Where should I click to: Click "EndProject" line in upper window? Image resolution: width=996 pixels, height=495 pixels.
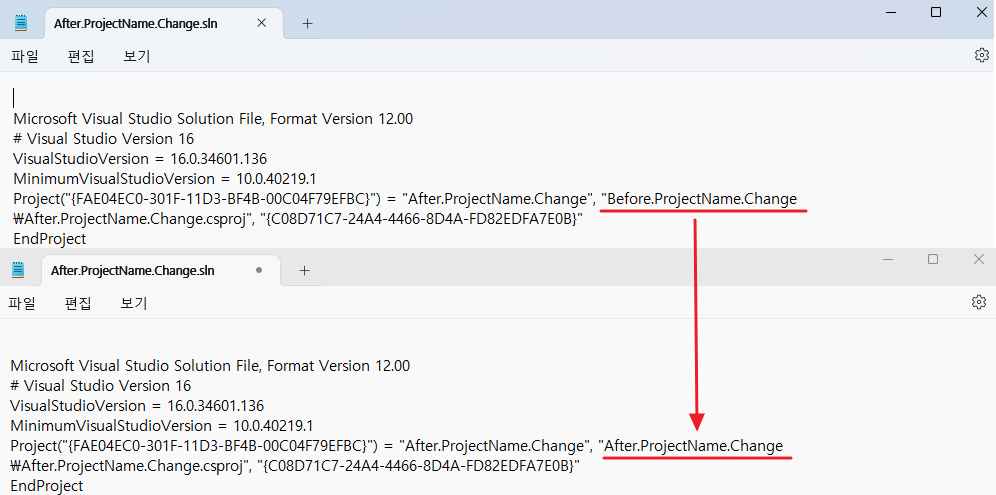tap(50, 239)
